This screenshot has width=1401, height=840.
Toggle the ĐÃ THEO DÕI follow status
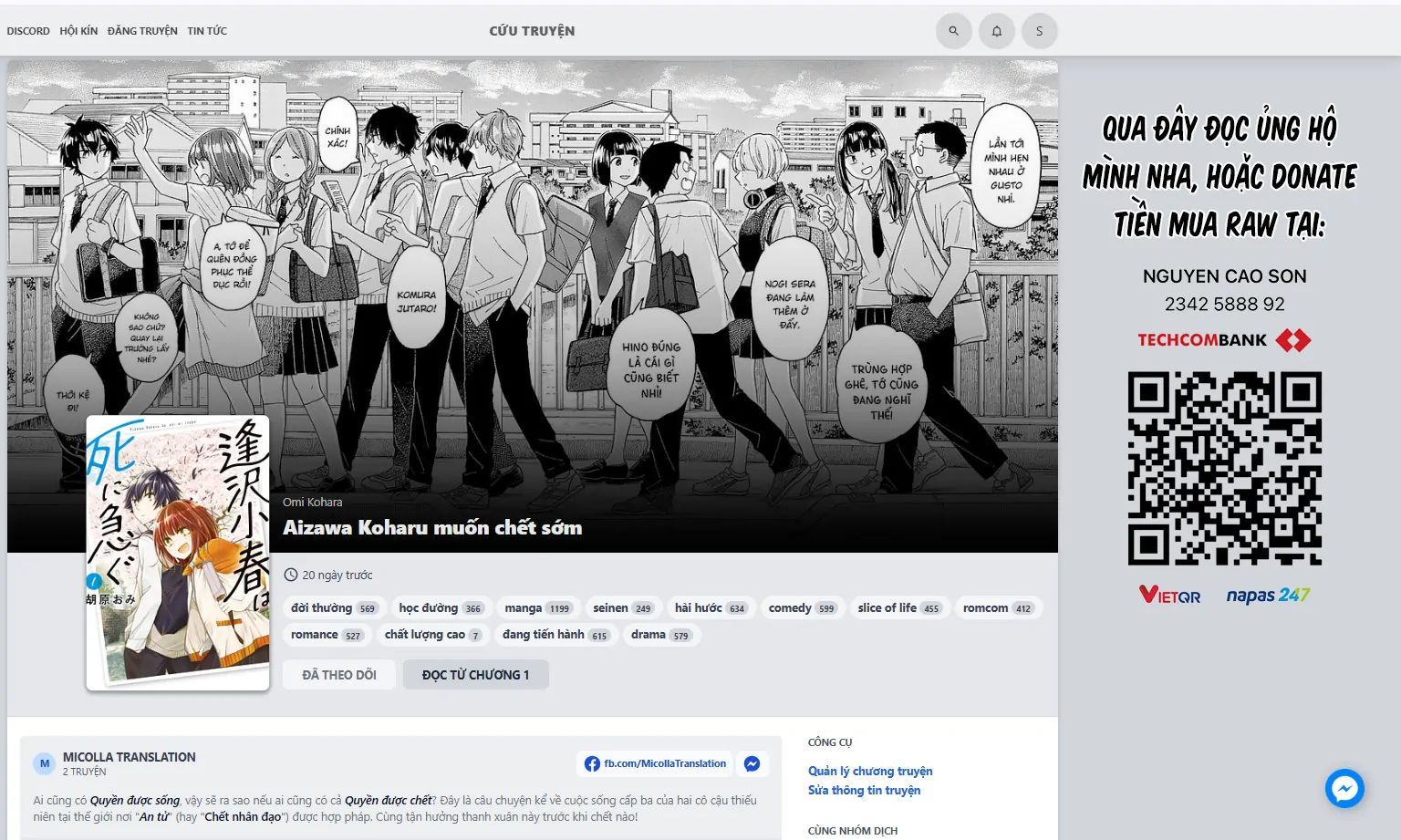click(338, 674)
